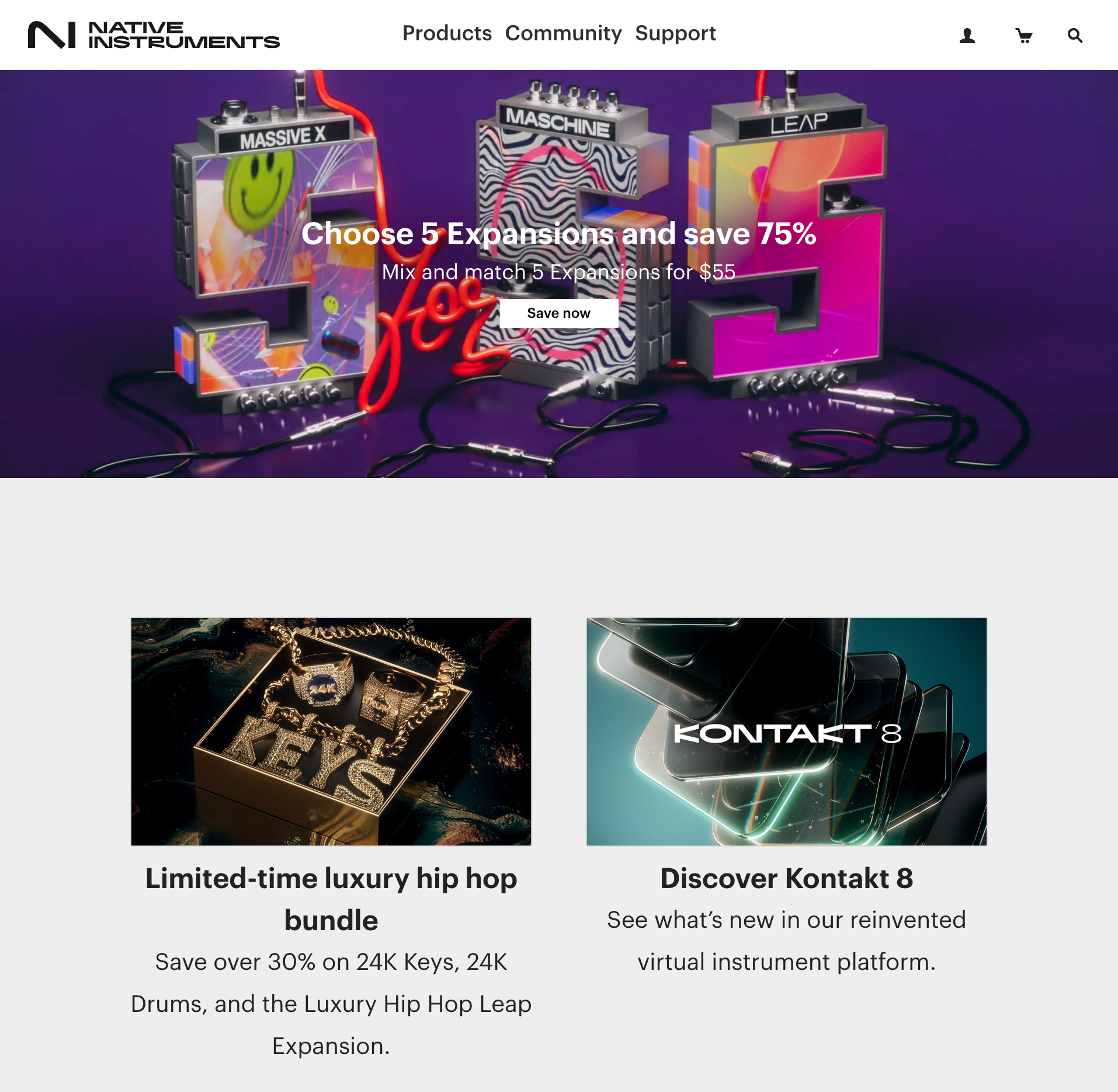Click the Mix and match 5 Expansions subtitle
This screenshot has height=1092, width=1118.
(x=559, y=272)
